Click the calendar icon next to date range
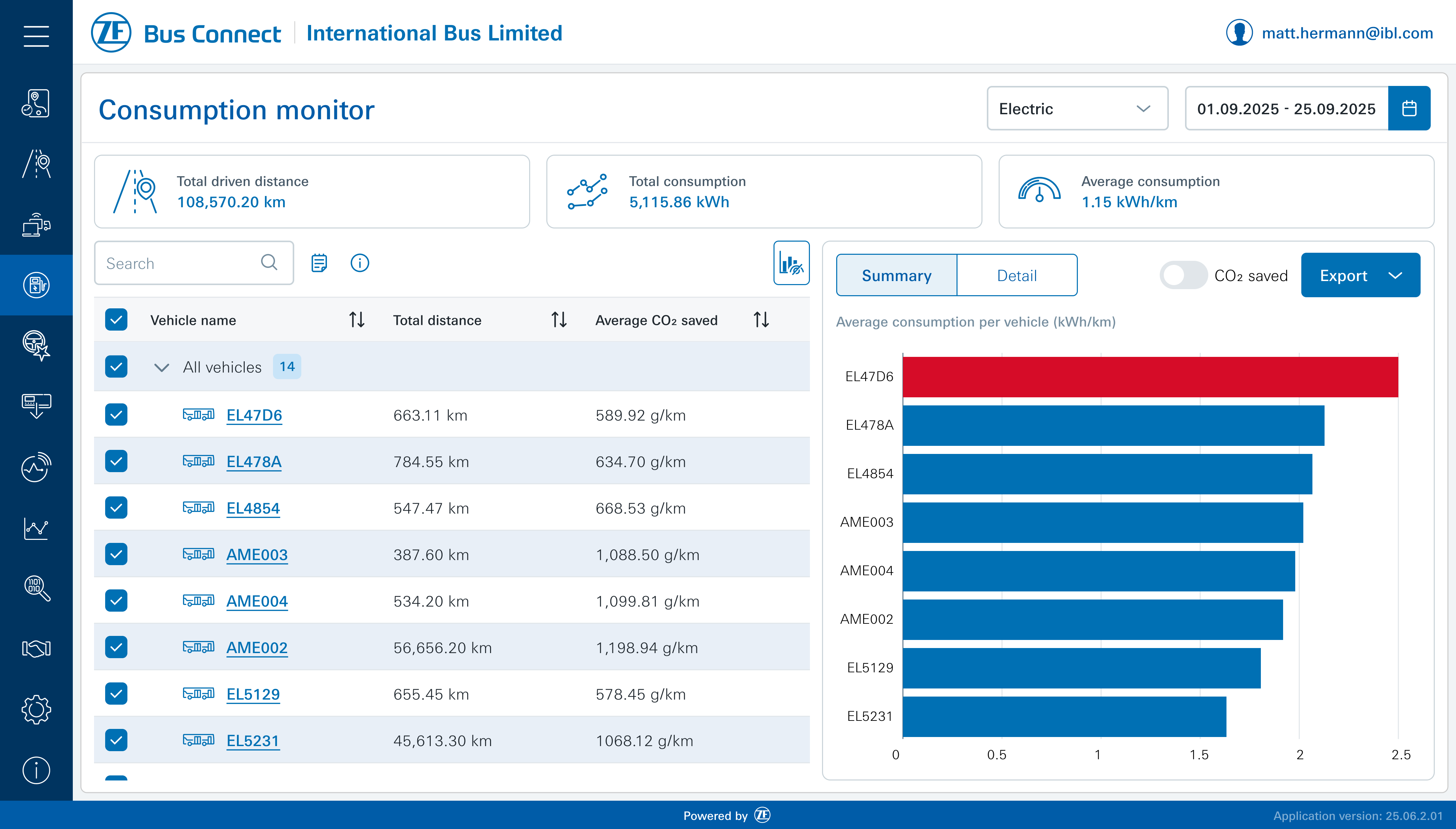This screenshot has height=829, width=1456. coord(1409,108)
